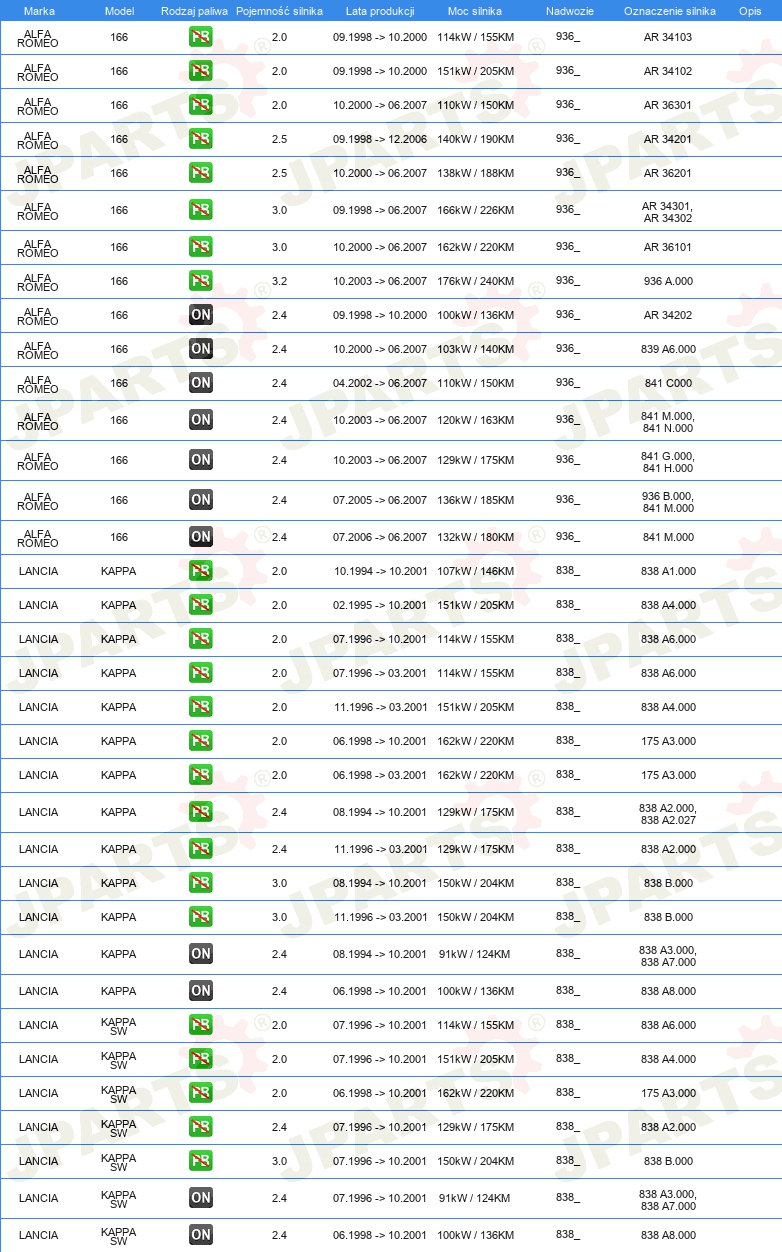This screenshot has width=782, height=1252.
Task: Select ON diesel icon in 839 A6.000 row
Action: [200, 350]
